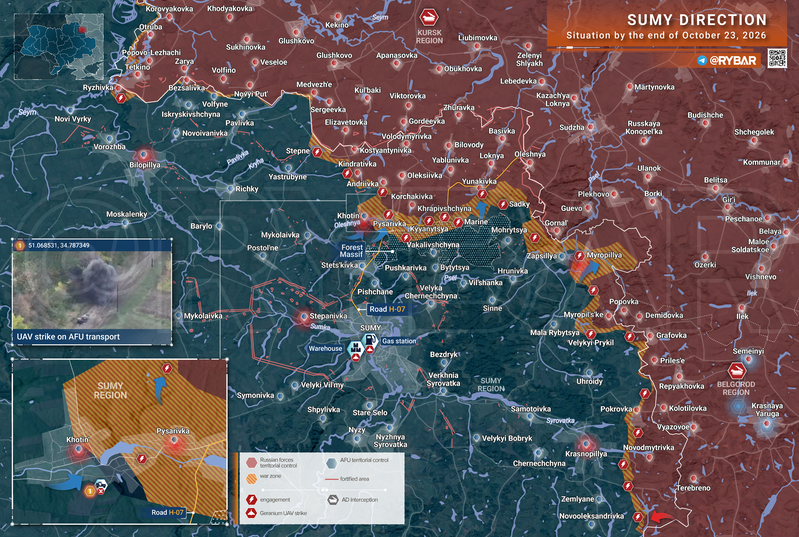The image size is (799, 537).
Task: Click the 'UAV strike on AFU transport' caption
Action: tap(68, 337)
